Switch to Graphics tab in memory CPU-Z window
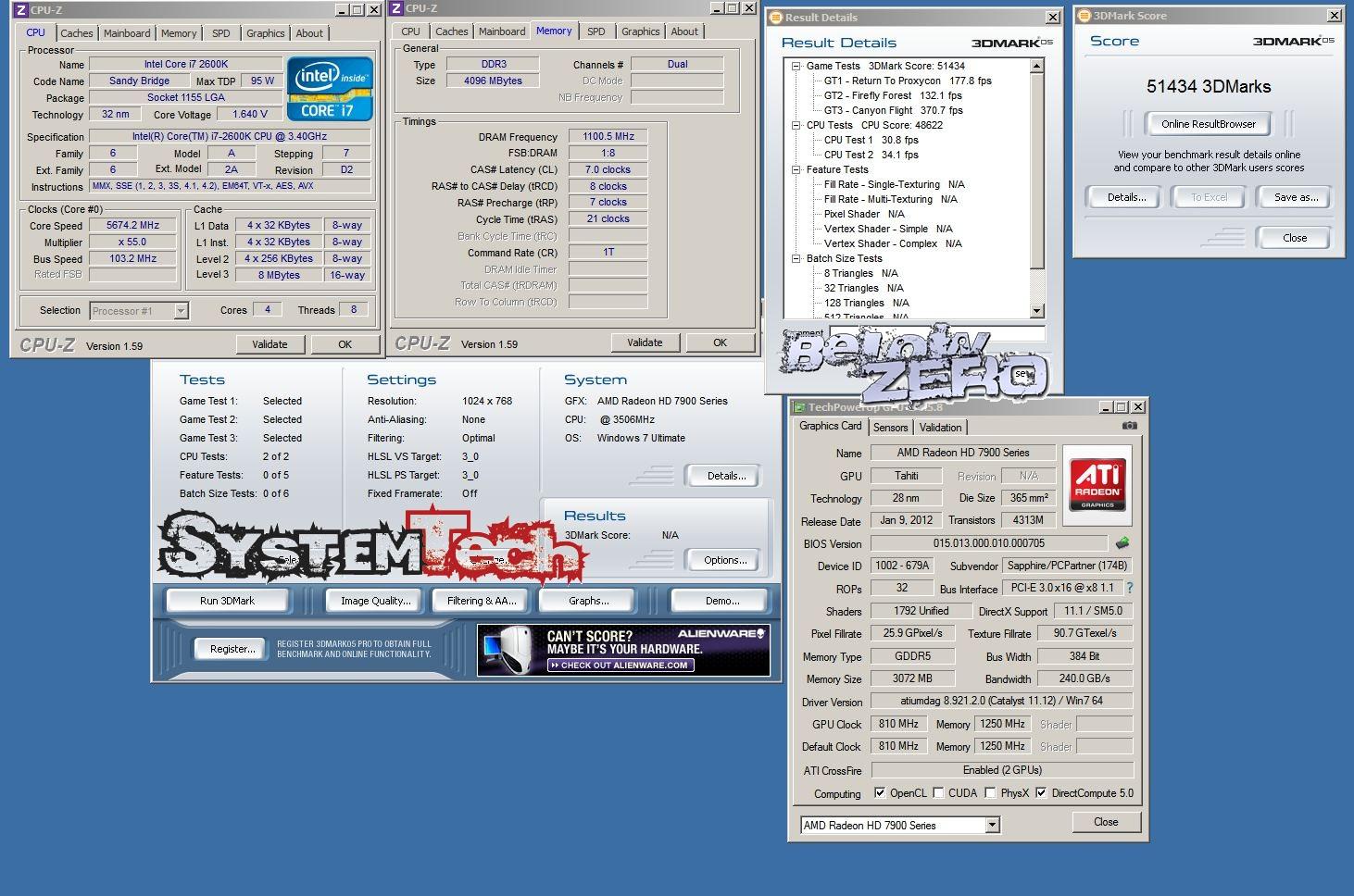The width and height of the screenshot is (1354, 896). 641,31
